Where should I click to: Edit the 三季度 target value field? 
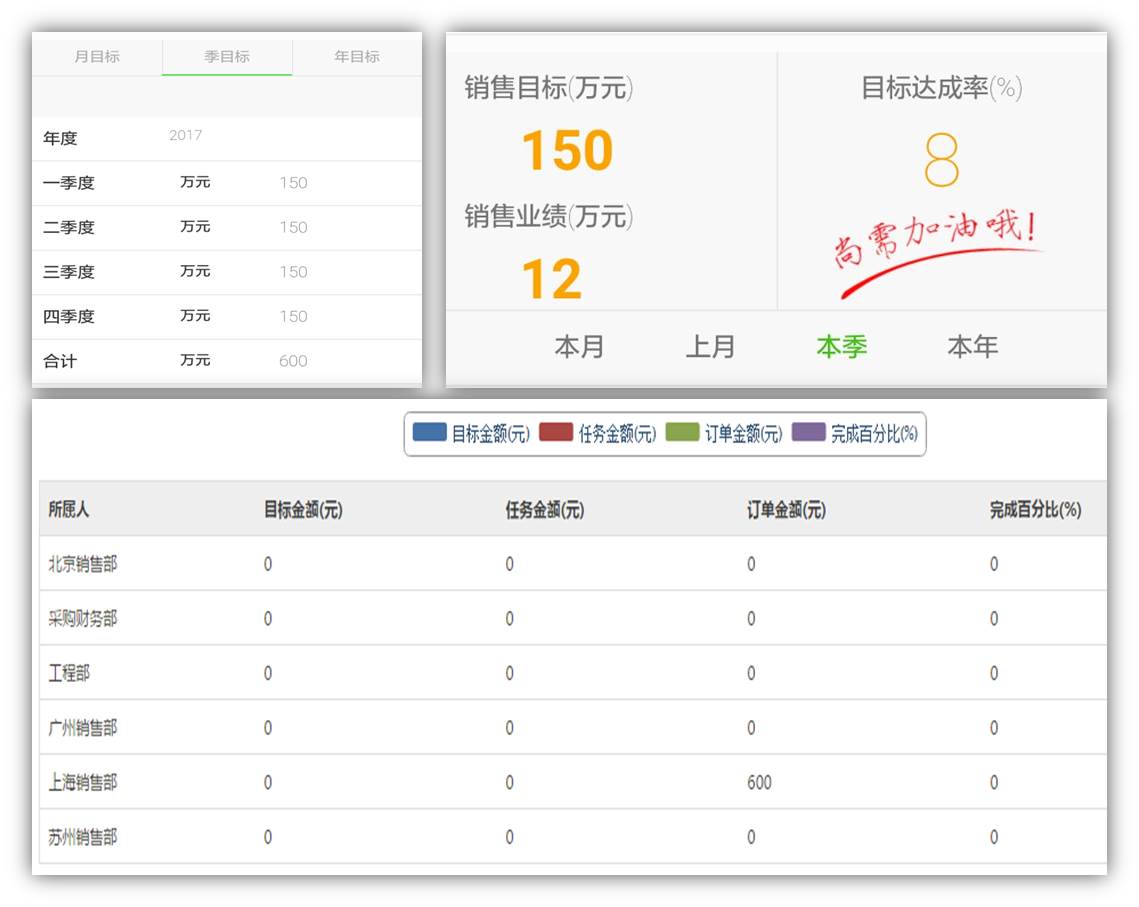tap(293, 272)
